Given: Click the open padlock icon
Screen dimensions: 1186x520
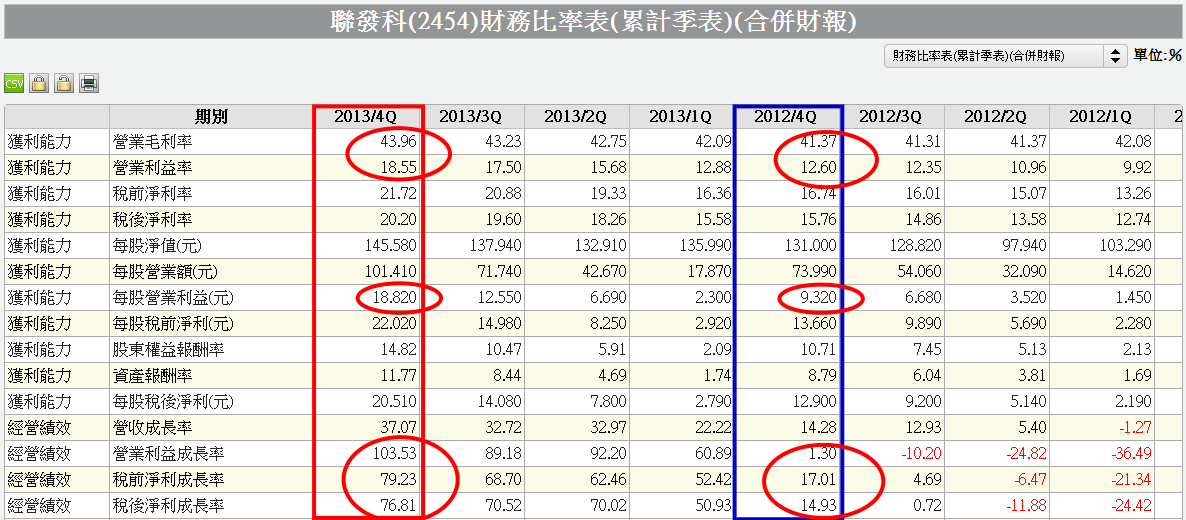Looking at the screenshot, I should click(x=64, y=83).
